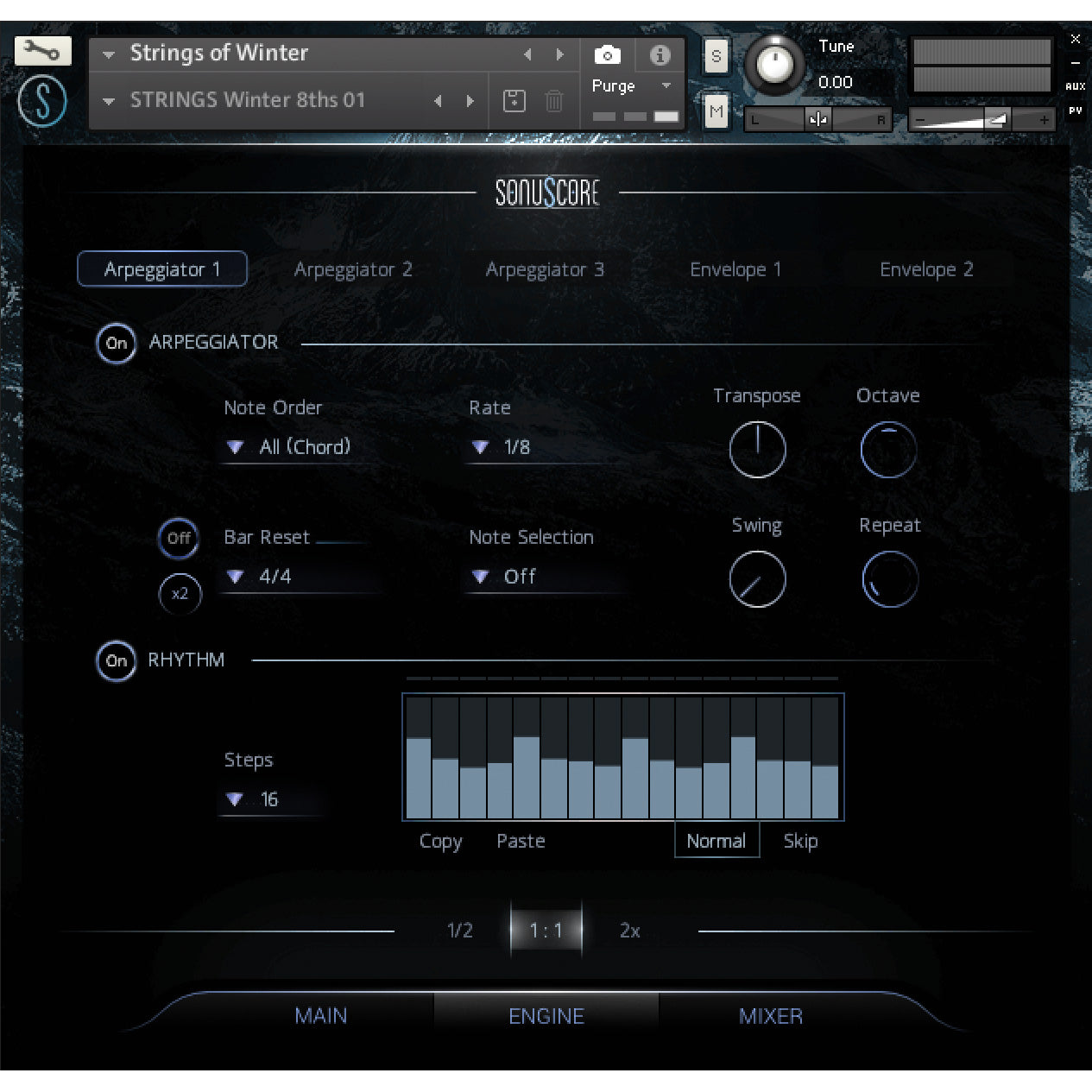Screen dimensions: 1092x1092
Task: Switch to the Arpeggiator 2 tab
Action: pyautogui.click(x=353, y=269)
